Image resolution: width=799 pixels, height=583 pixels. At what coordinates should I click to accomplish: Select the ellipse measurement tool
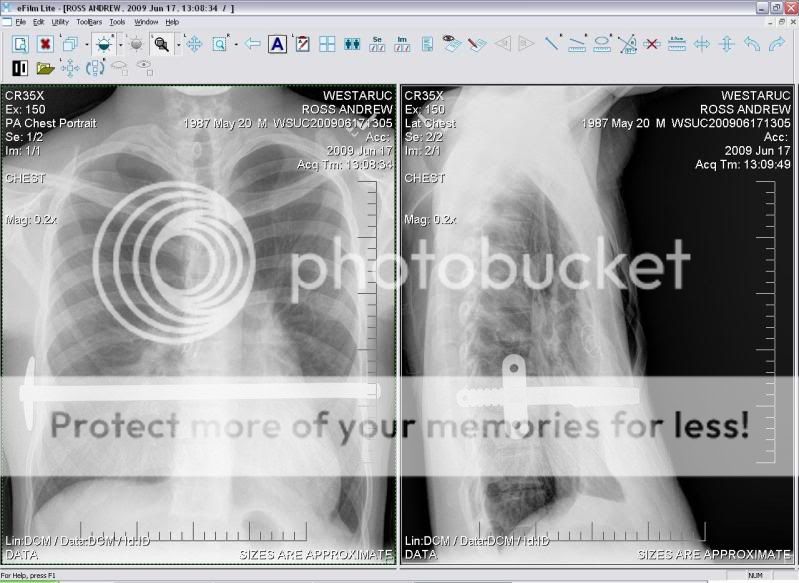pyautogui.click(x=602, y=44)
